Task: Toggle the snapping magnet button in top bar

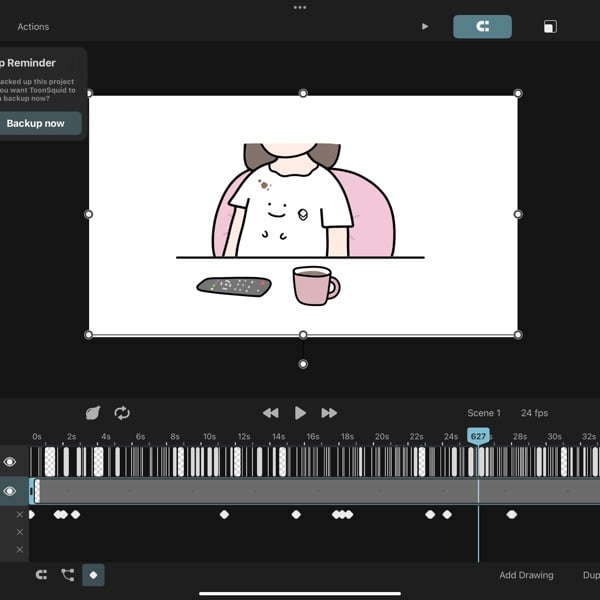Action: coord(482,27)
